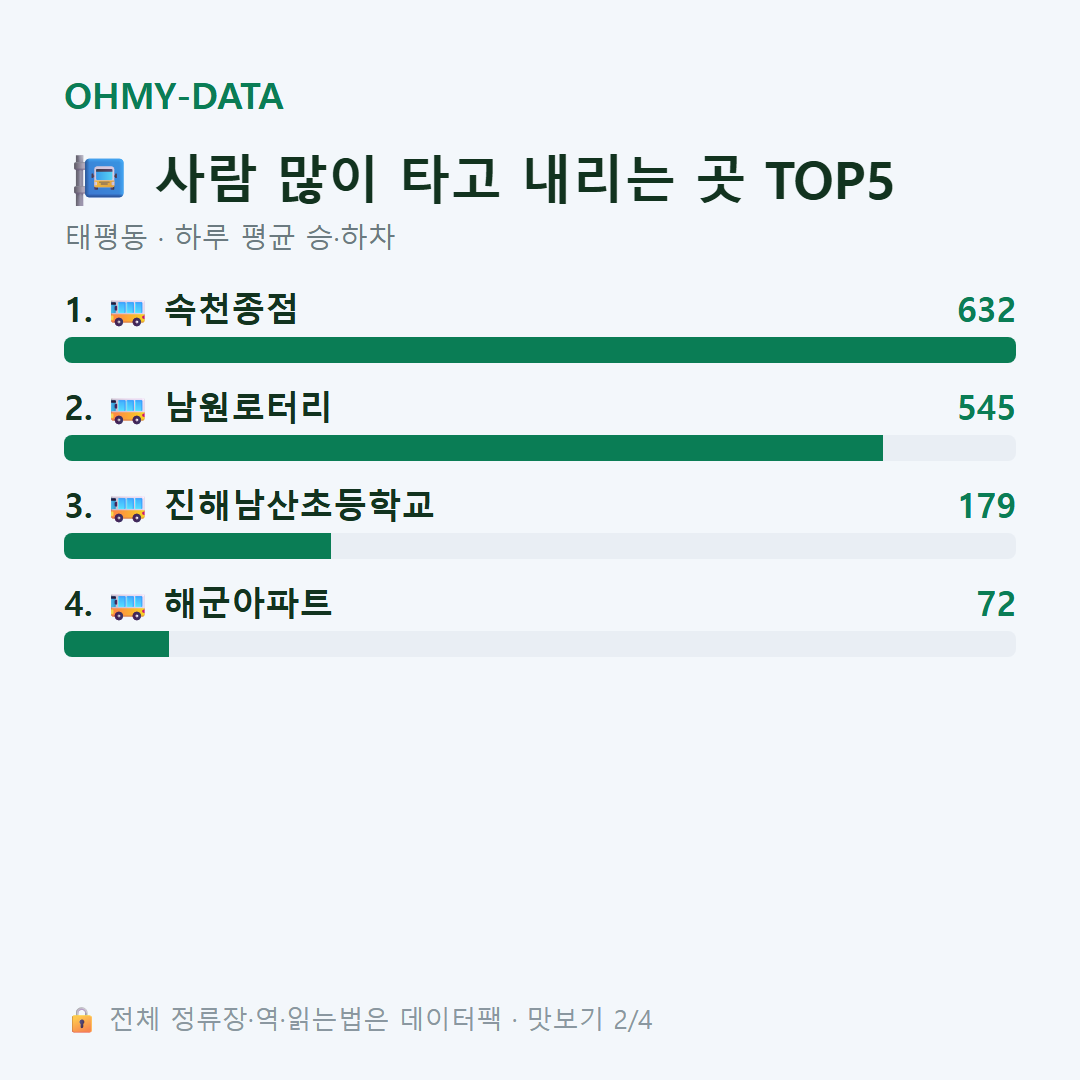Image resolution: width=1080 pixels, height=1080 pixels.
Task: Select the 해군아파트 stop name
Action: click(248, 603)
